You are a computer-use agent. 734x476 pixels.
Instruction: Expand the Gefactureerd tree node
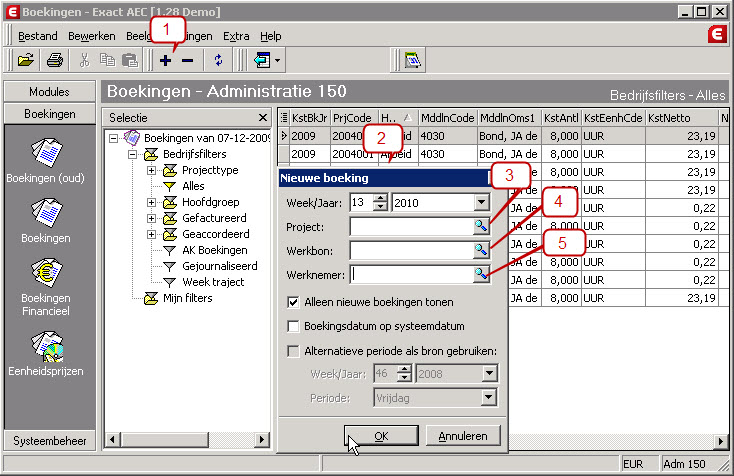click(x=151, y=218)
